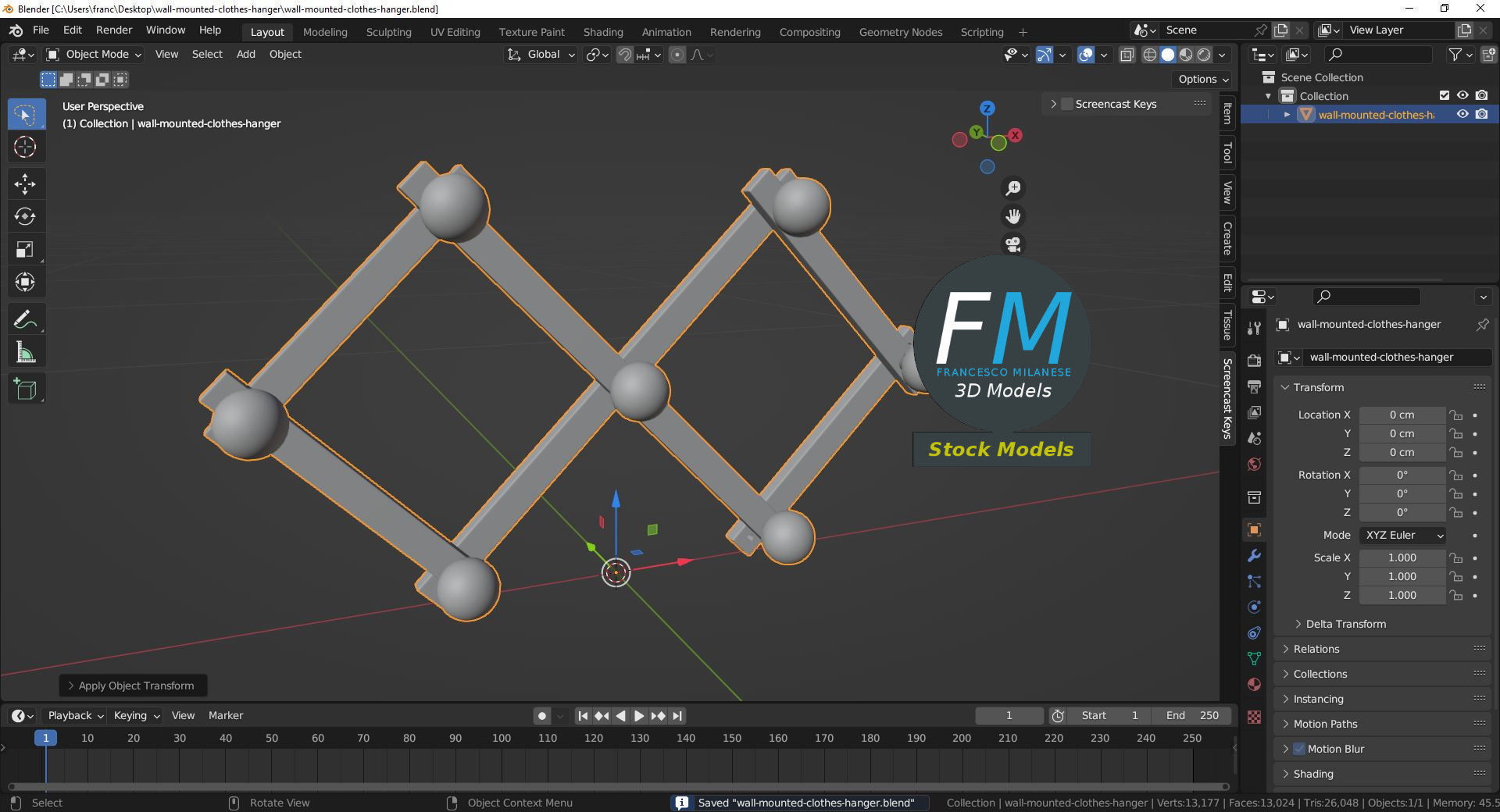Toggle X-ray display in viewport header

tap(1127, 55)
